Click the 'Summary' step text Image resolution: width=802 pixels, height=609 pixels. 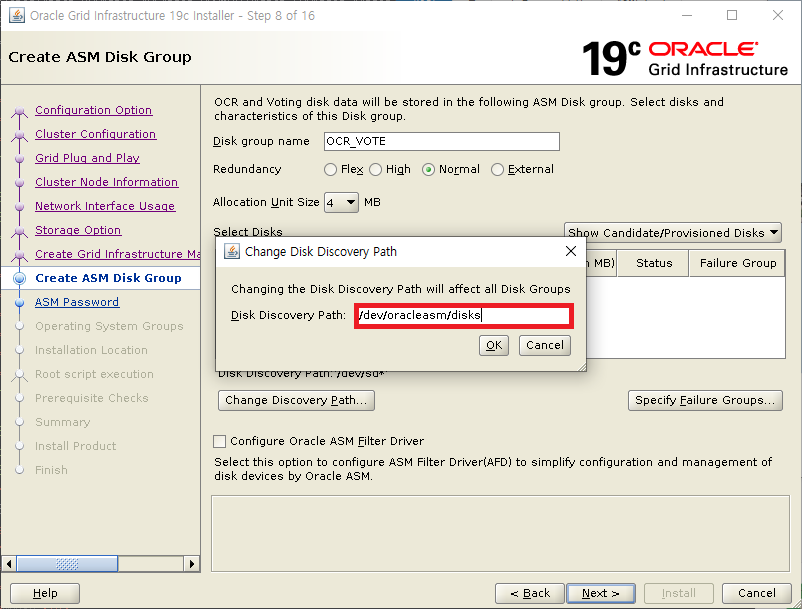point(62,422)
